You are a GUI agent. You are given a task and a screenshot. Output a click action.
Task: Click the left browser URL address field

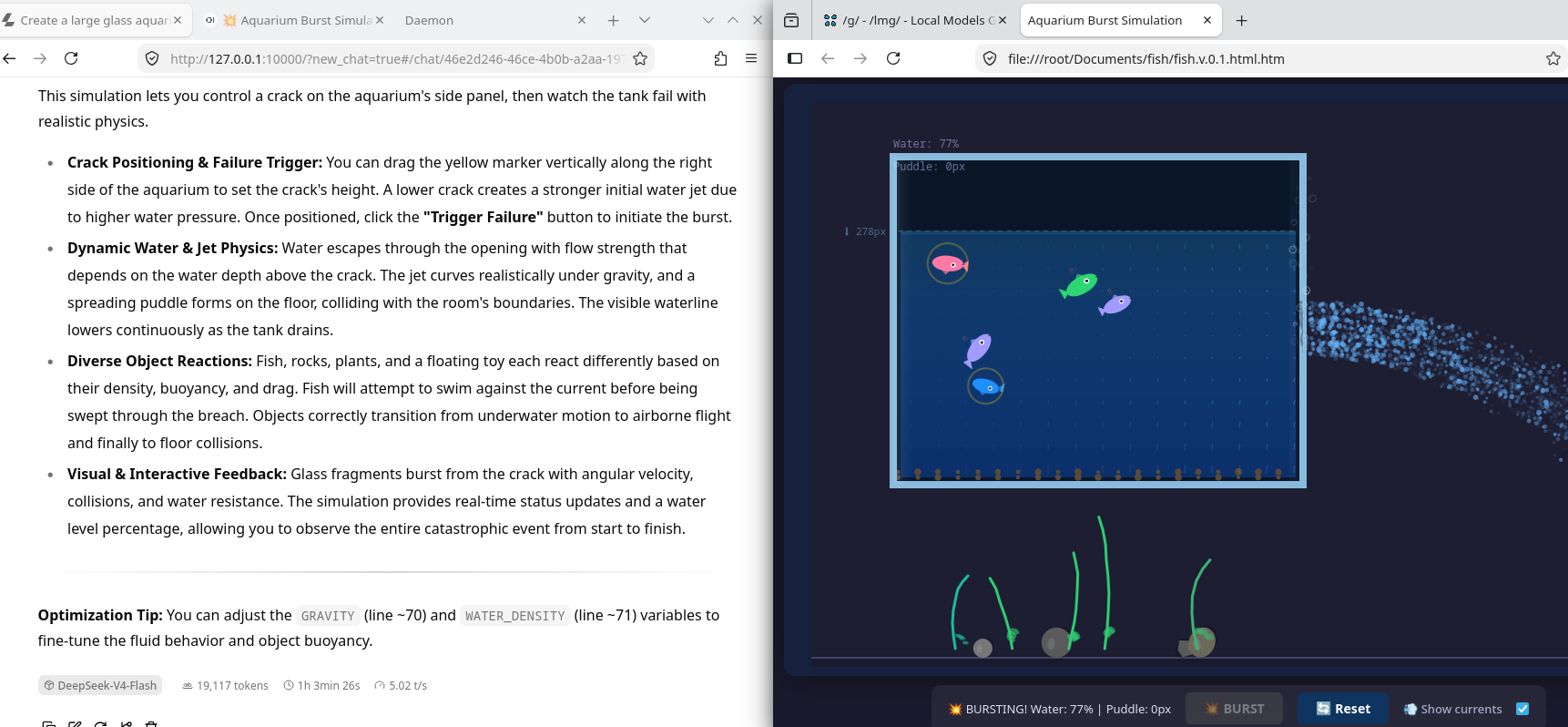pyautogui.click(x=394, y=58)
